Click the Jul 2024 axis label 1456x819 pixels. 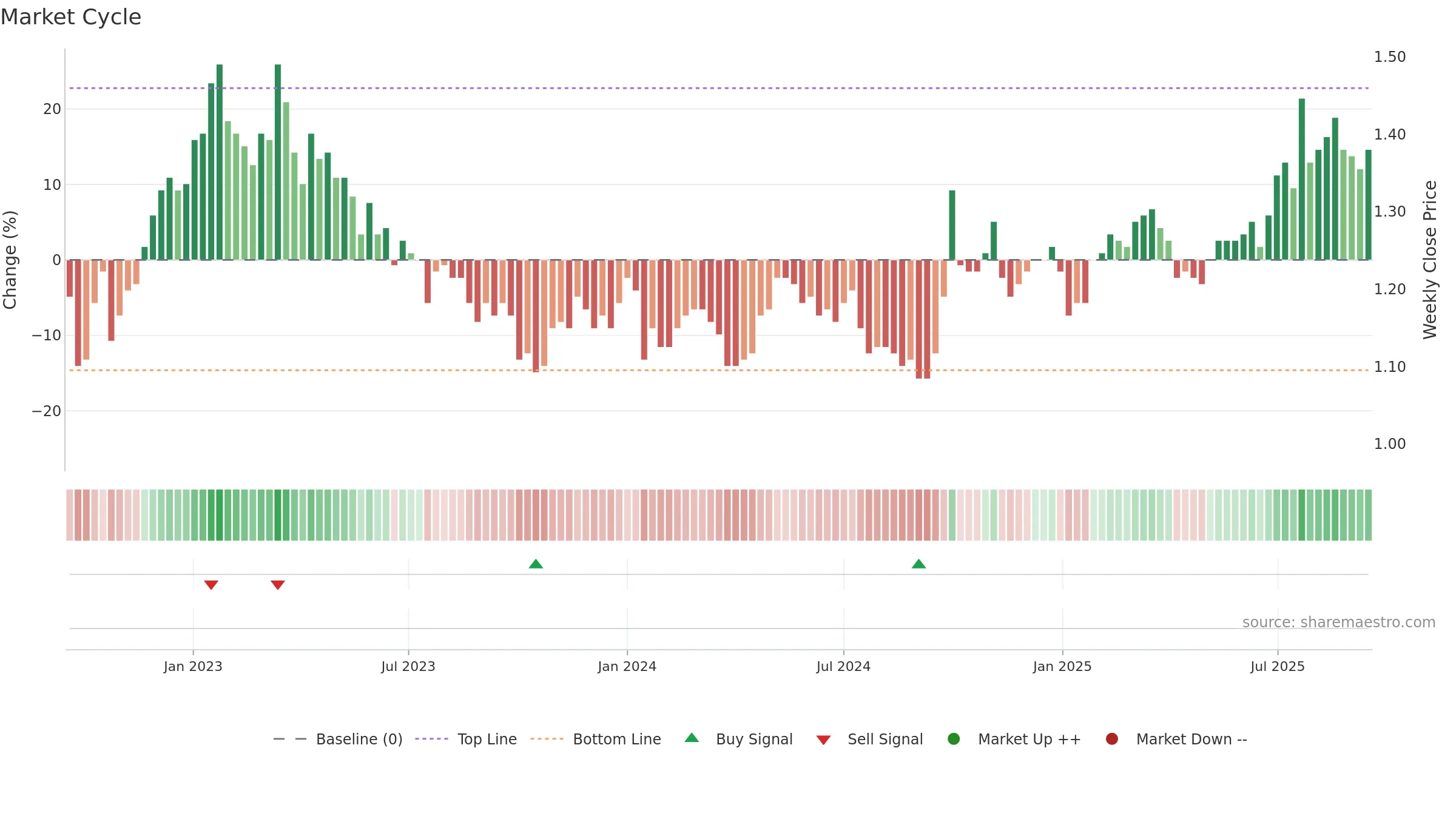(843, 667)
